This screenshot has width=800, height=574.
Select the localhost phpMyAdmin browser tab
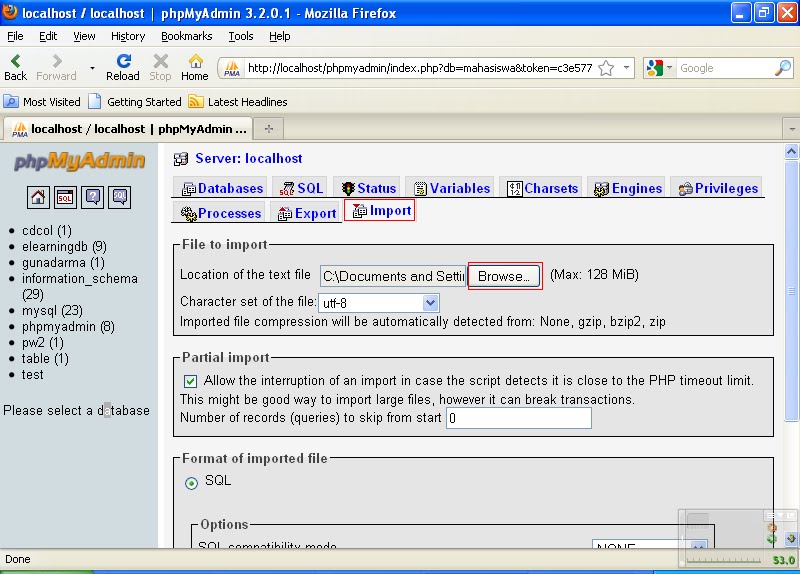click(129, 129)
